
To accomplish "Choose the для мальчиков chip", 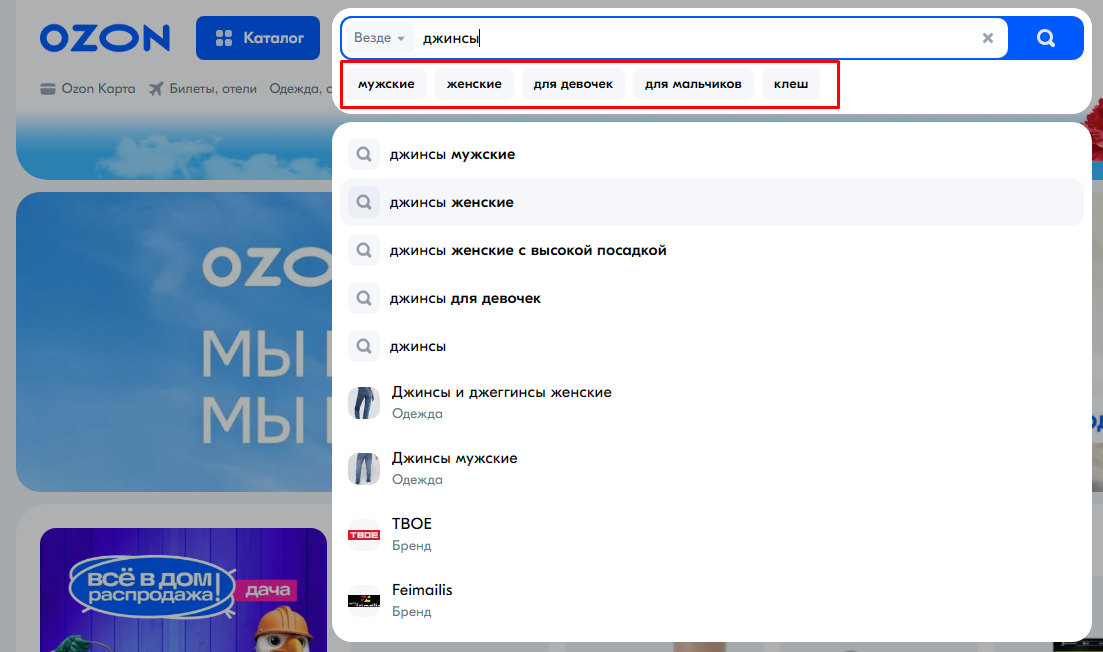I will click(x=693, y=84).
